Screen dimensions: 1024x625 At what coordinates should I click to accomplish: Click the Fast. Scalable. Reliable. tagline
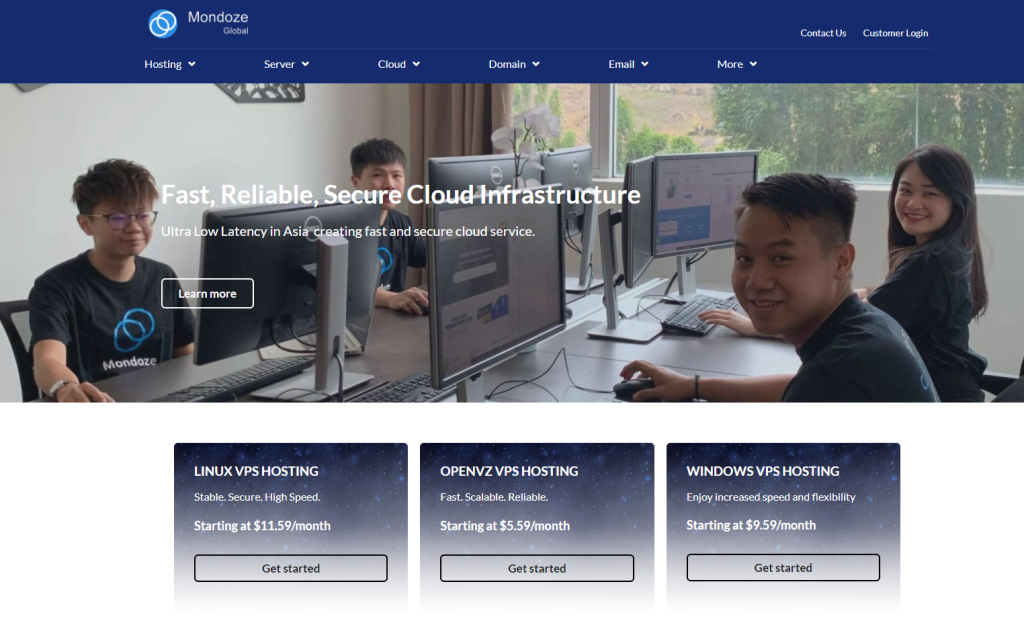click(494, 497)
